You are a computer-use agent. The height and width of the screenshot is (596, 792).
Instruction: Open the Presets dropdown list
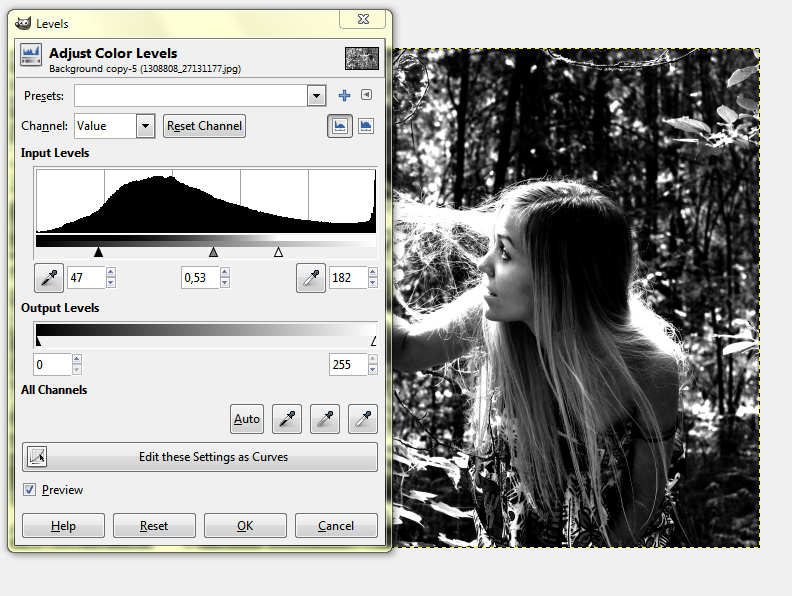click(316, 95)
